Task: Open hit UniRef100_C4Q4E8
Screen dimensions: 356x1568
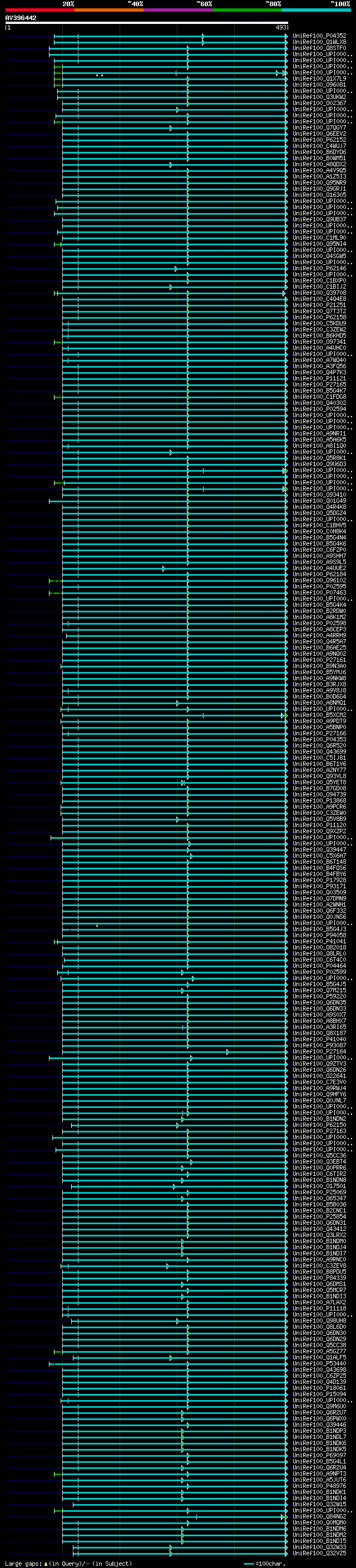Action: tap(319, 299)
